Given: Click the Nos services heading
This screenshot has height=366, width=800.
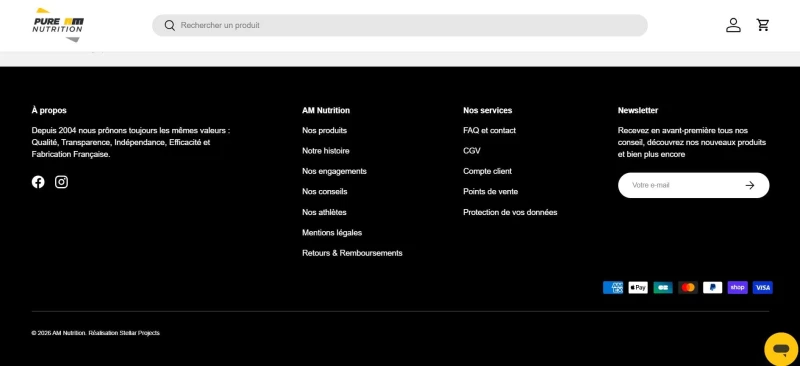Looking at the screenshot, I should (x=487, y=110).
